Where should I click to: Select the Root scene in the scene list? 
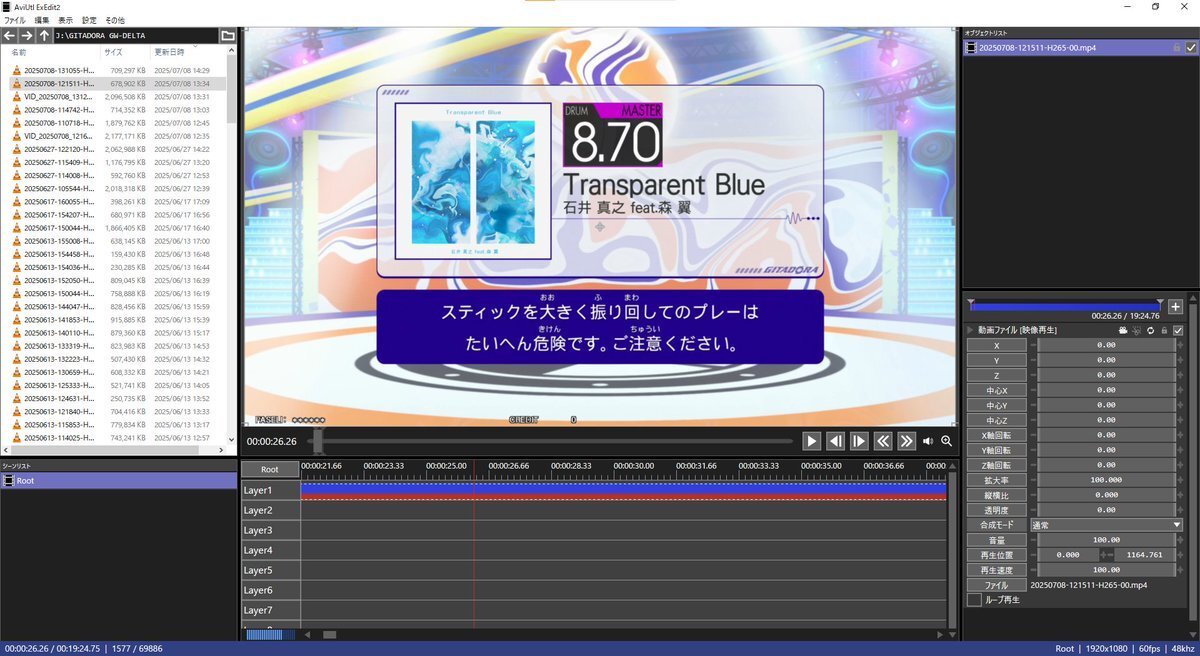pyautogui.click(x=118, y=481)
